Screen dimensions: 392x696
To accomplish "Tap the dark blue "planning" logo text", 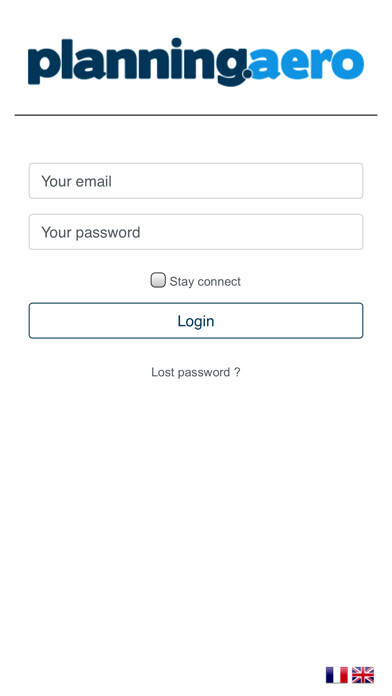I will tap(138, 62).
